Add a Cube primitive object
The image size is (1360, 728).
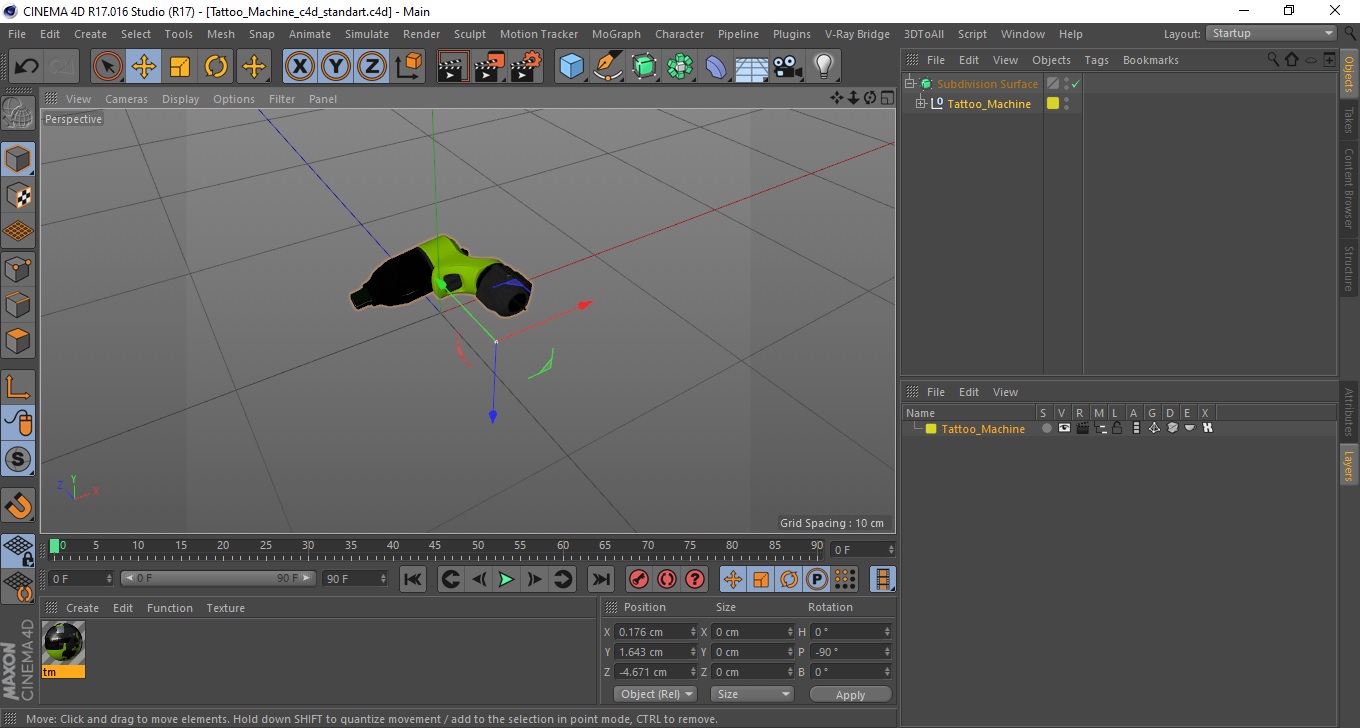[572, 67]
